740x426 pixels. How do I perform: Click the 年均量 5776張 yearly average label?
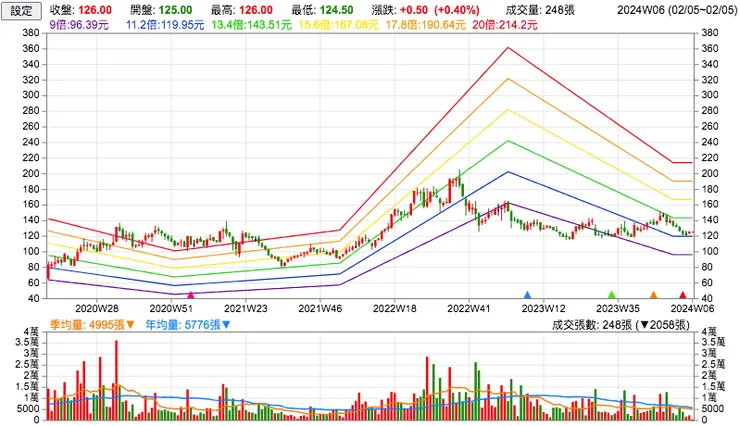tap(183, 325)
